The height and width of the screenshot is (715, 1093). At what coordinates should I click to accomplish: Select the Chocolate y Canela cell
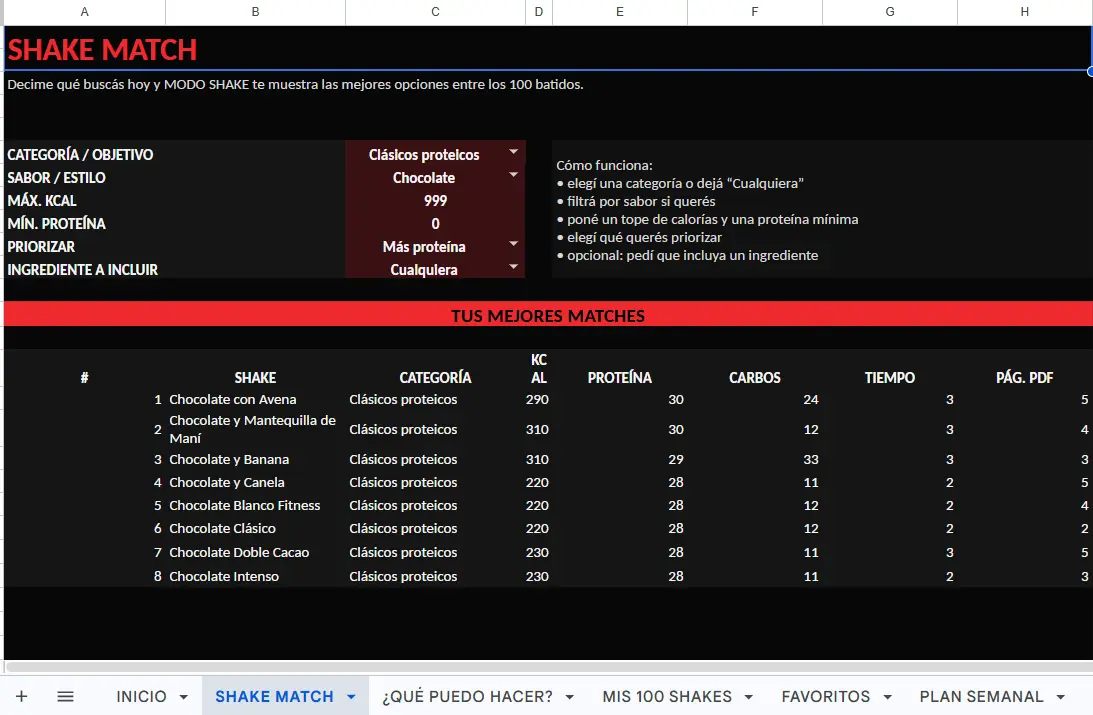point(255,482)
